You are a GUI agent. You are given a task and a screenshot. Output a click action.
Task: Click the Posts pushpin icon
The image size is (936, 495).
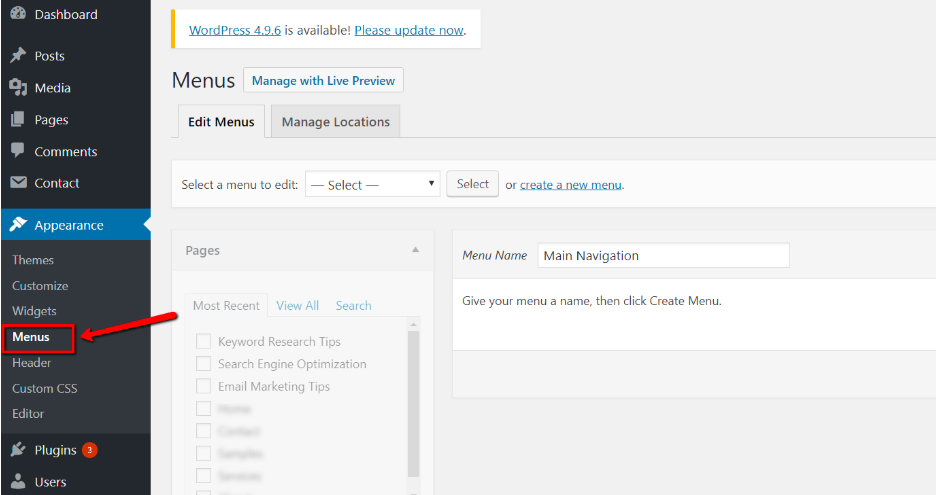18,56
